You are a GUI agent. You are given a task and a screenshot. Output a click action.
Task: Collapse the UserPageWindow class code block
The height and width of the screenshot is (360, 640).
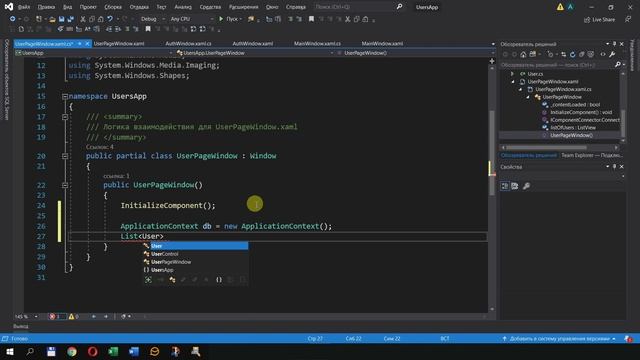coord(65,156)
